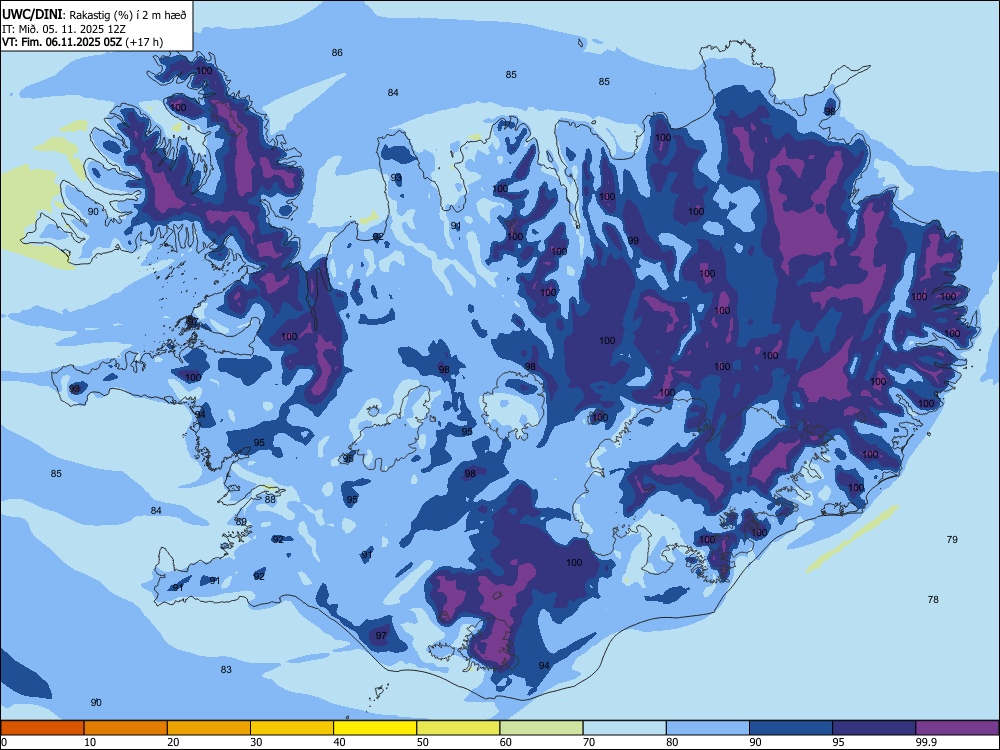Click the legend scale label 40
Screen dimensions: 1000x750
(x=339, y=742)
